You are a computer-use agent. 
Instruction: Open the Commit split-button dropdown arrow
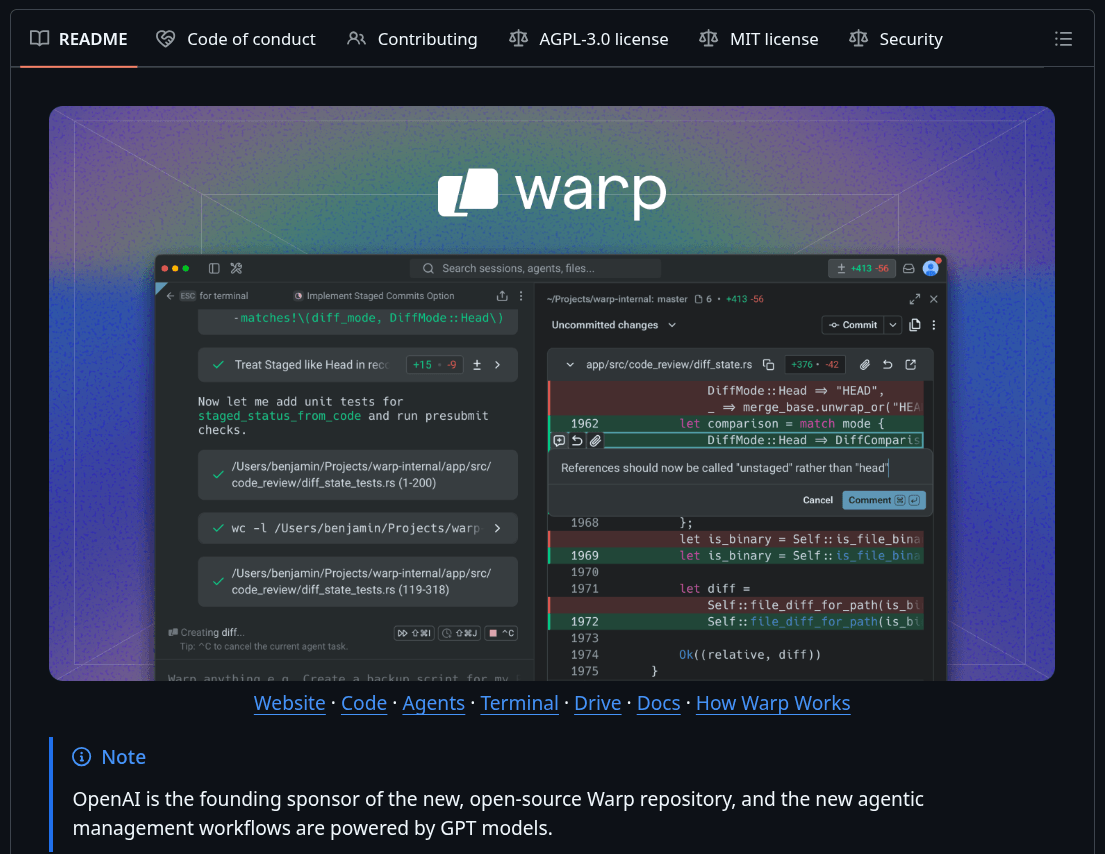tap(892, 324)
